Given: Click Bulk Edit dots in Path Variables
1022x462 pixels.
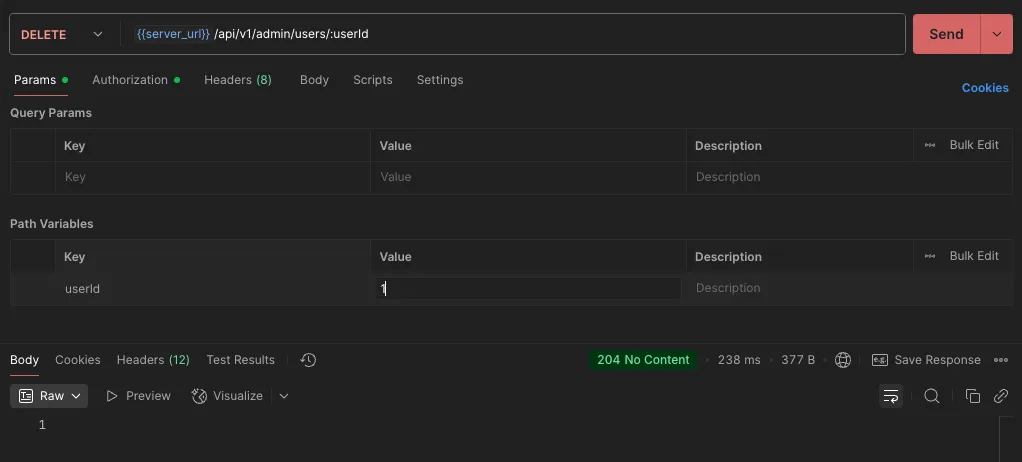Looking at the screenshot, I should pyautogui.click(x=930, y=256).
